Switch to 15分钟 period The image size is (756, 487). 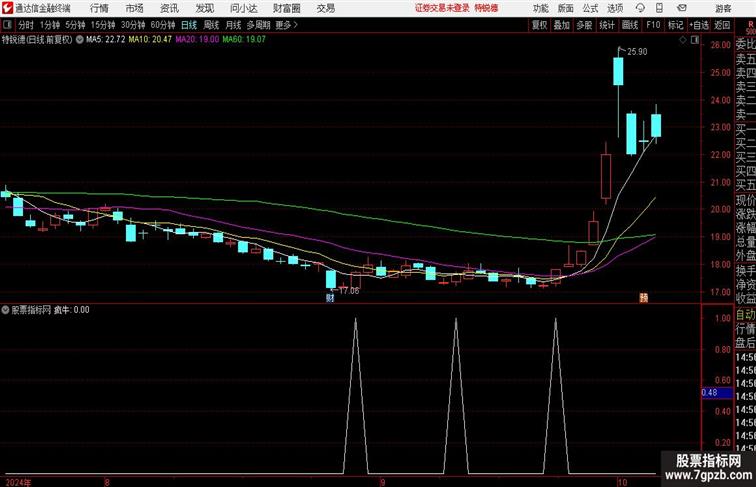click(103, 25)
